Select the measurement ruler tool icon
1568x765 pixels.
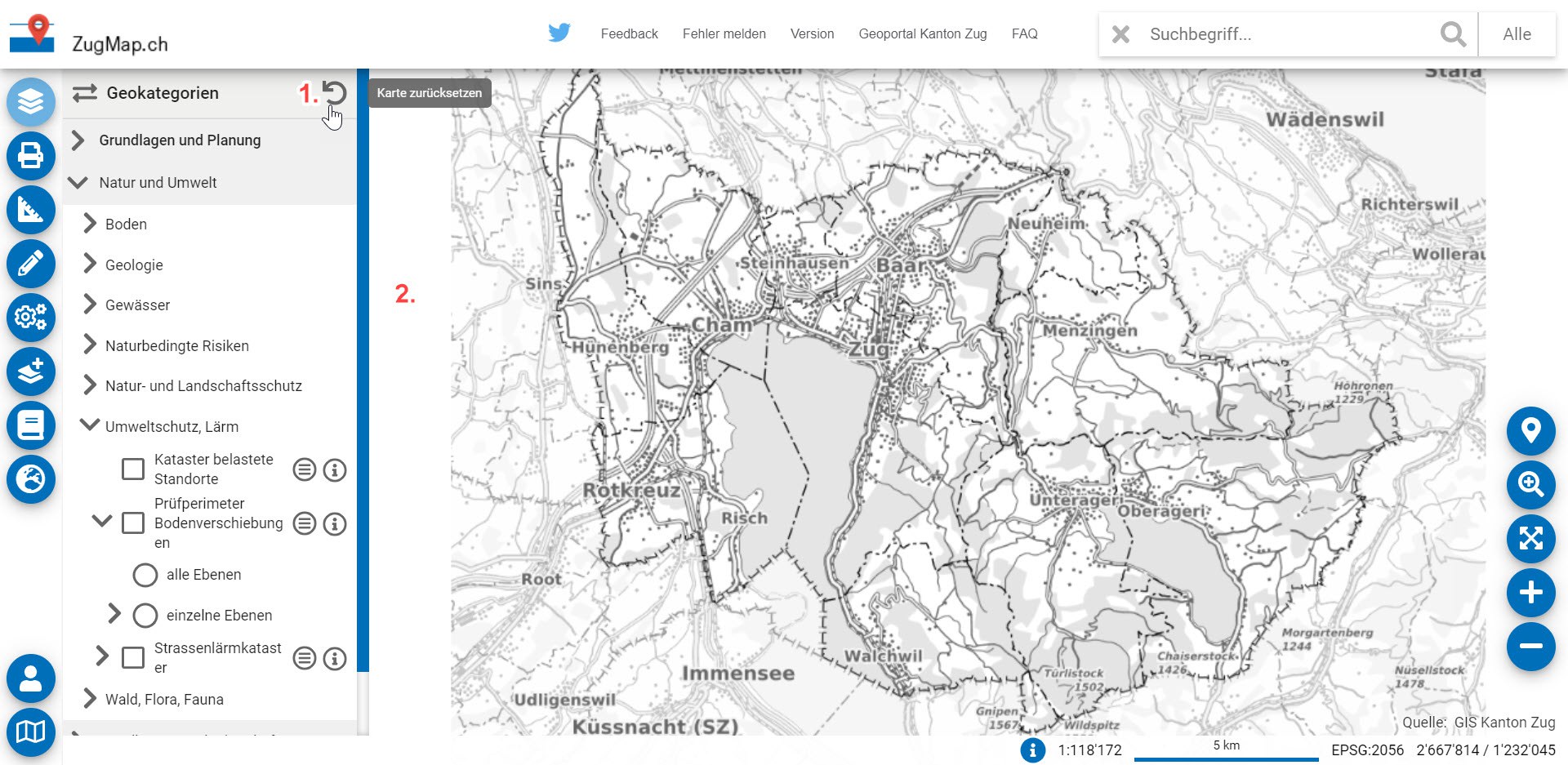point(31,210)
